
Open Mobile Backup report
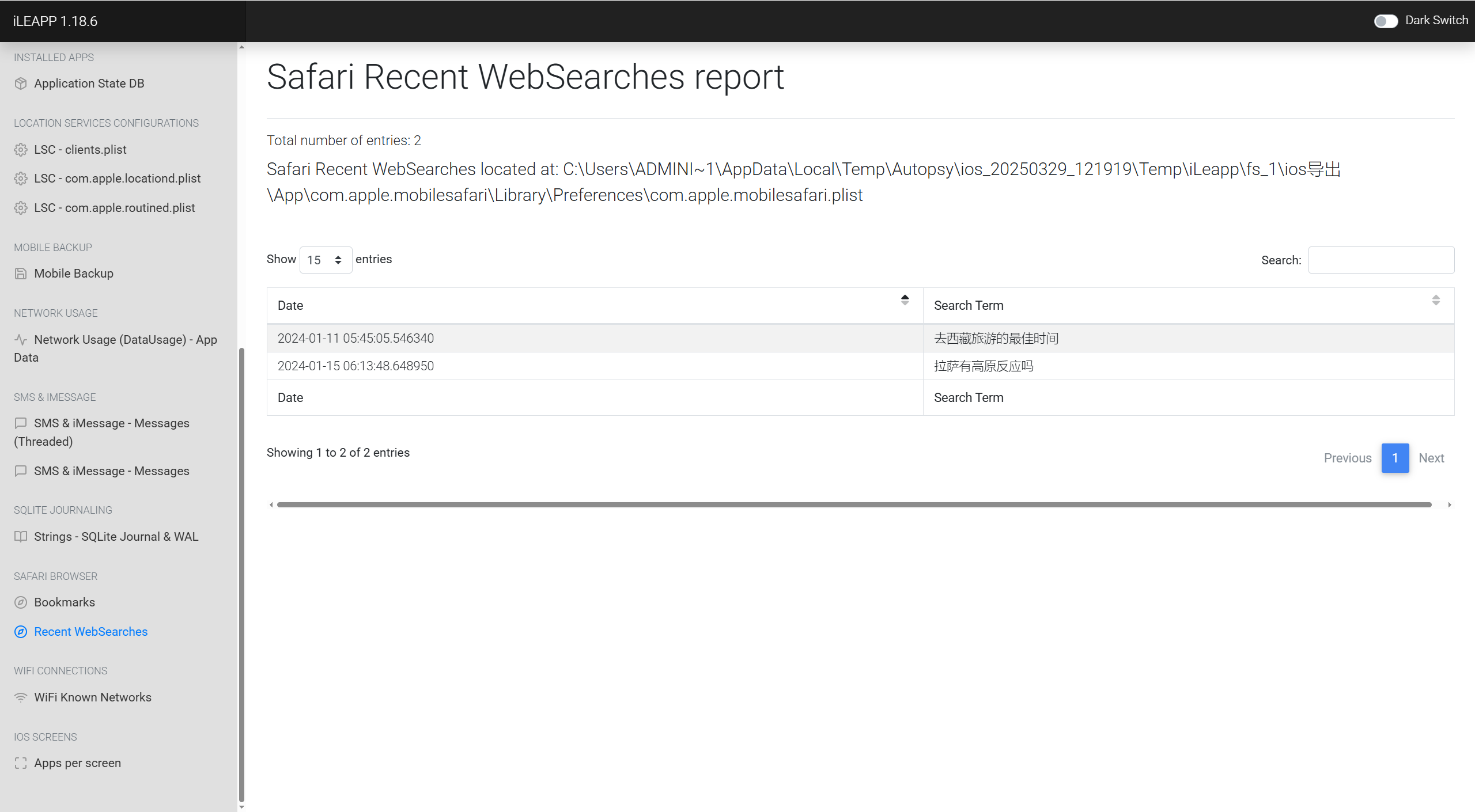coord(74,274)
